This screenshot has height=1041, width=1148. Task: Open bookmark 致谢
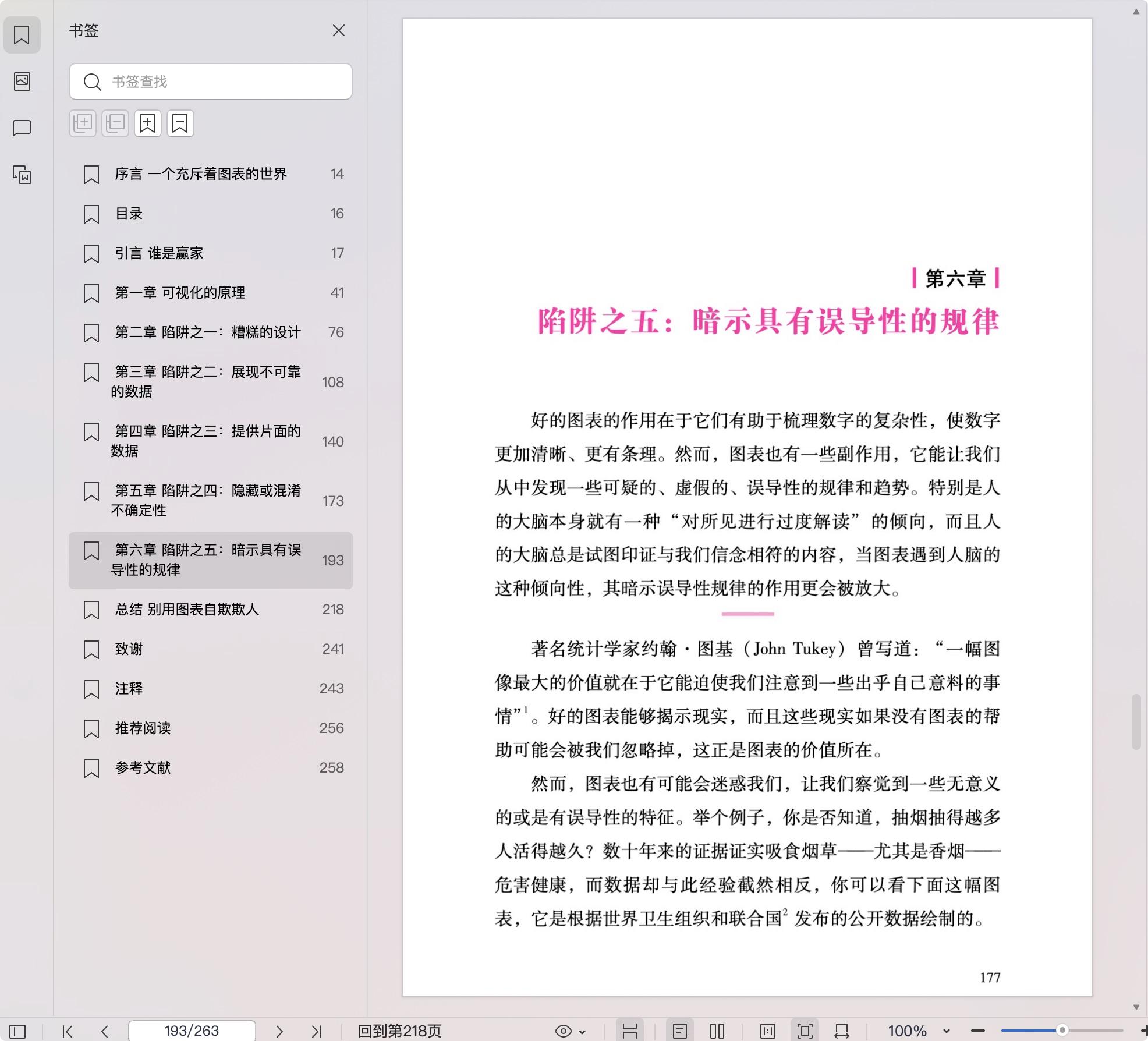click(x=211, y=649)
